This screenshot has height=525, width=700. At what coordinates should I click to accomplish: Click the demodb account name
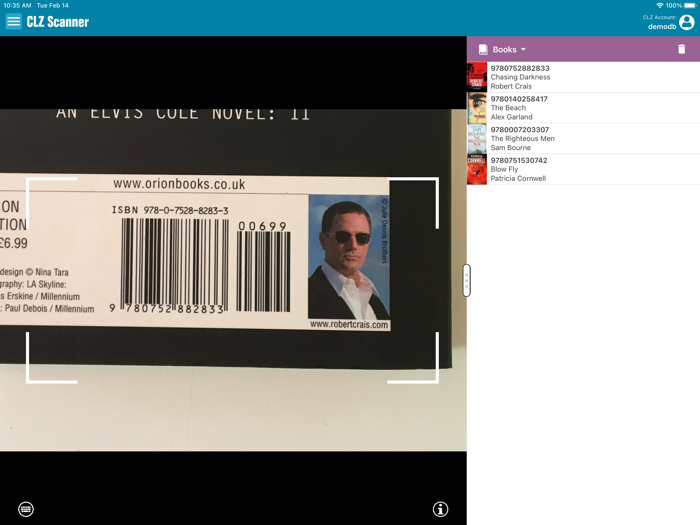click(x=662, y=27)
